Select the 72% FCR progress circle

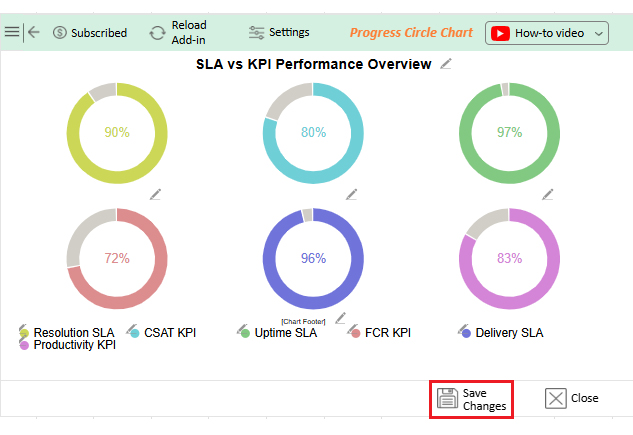coord(117,258)
